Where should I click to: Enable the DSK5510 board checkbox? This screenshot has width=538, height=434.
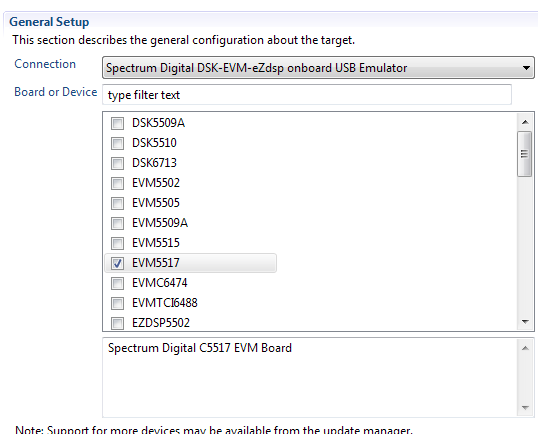(117, 143)
